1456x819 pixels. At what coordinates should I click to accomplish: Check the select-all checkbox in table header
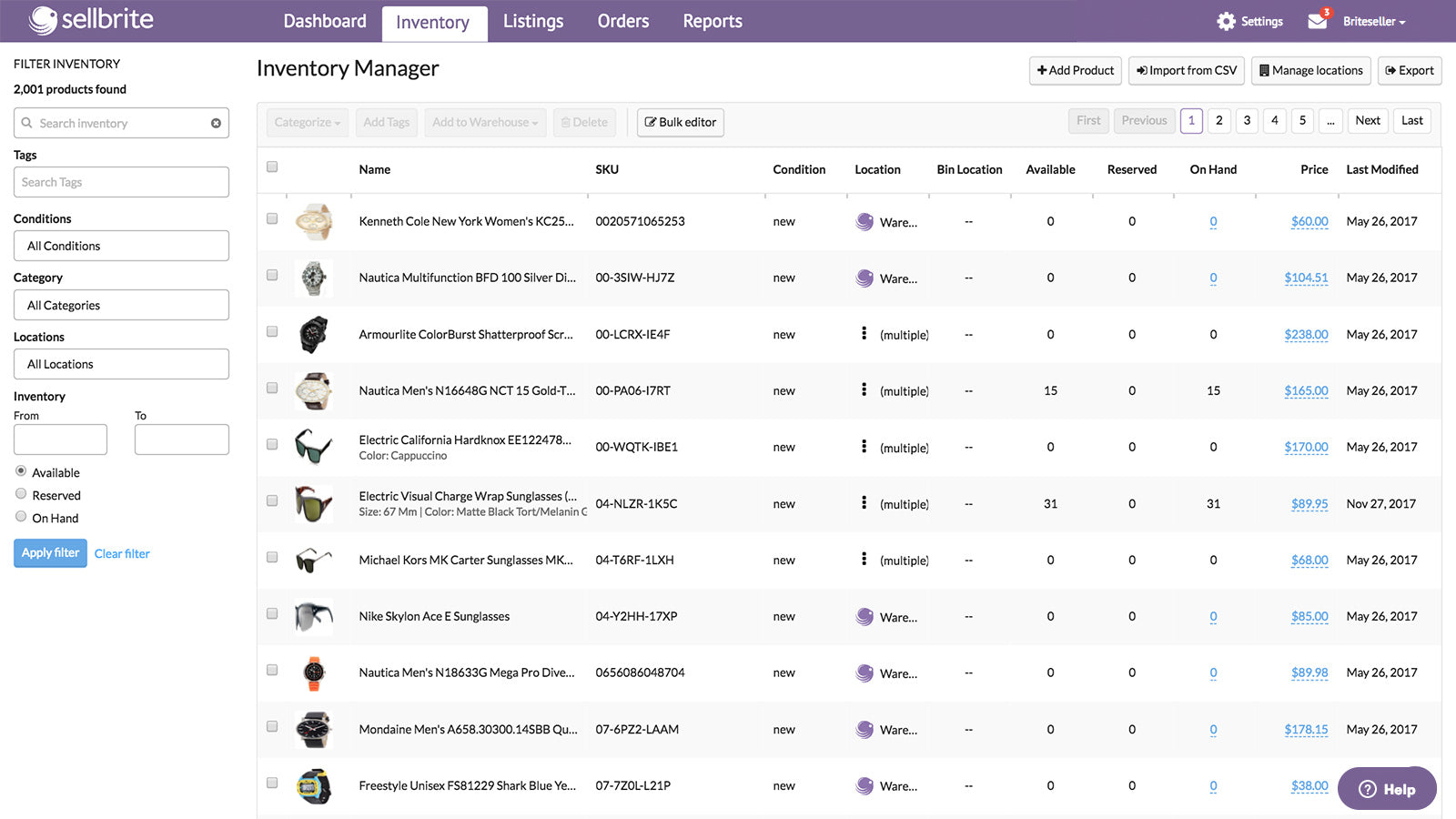pyautogui.click(x=272, y=167)
